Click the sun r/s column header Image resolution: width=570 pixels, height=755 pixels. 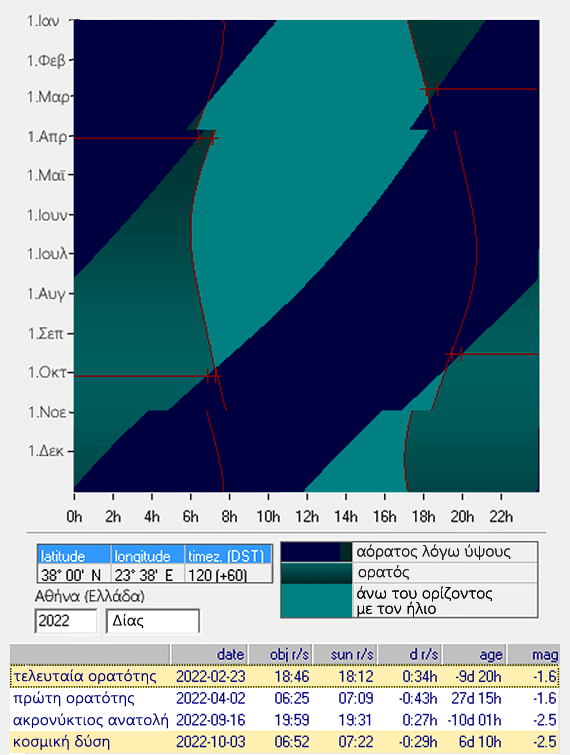[345, 654]
